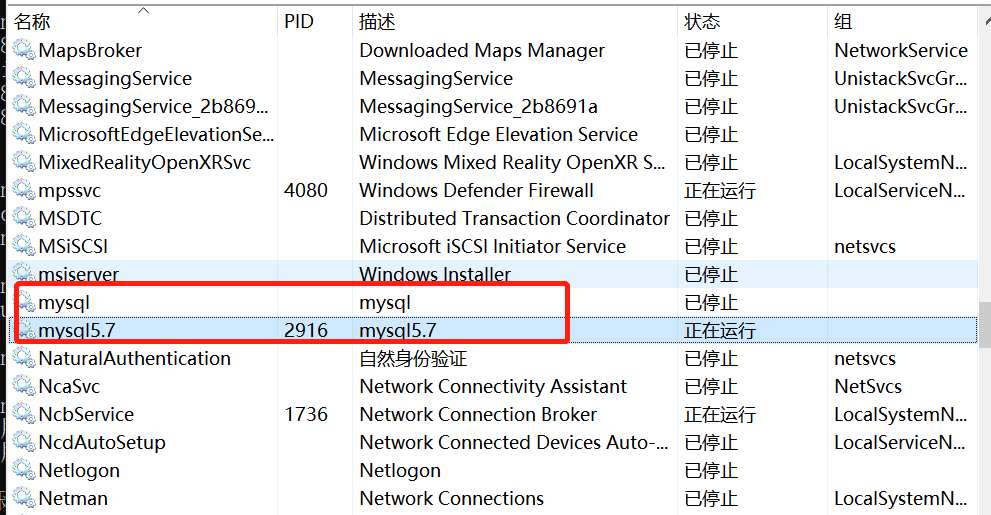This screenshot has width=991, height=515.
Task: Click the MicrosoftEdgeElevationSe... service icon
Action: point(24,134)
